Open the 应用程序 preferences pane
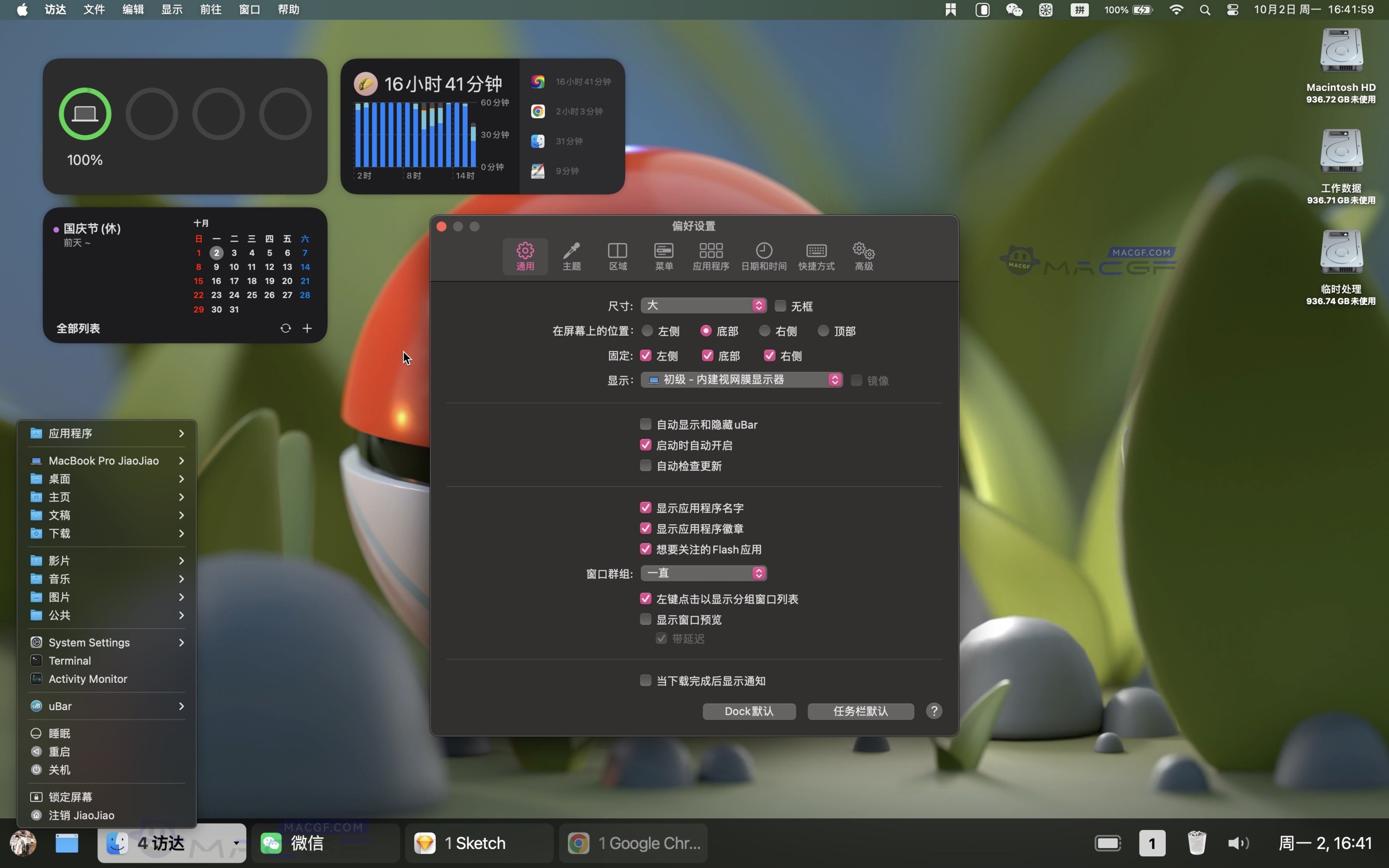Image resolution: width=1389 pixels, height=868 pixels. click(710, 256)
